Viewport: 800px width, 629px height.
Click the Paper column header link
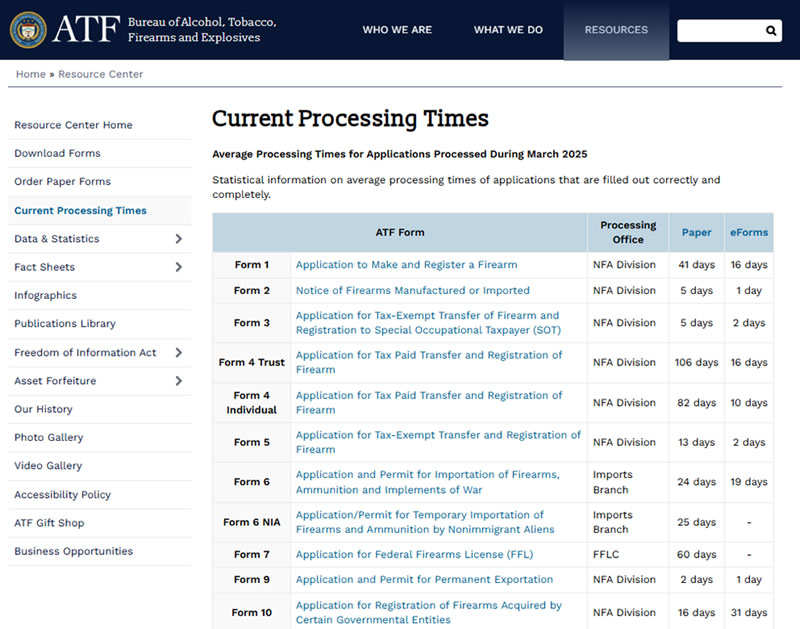point(696,233)
